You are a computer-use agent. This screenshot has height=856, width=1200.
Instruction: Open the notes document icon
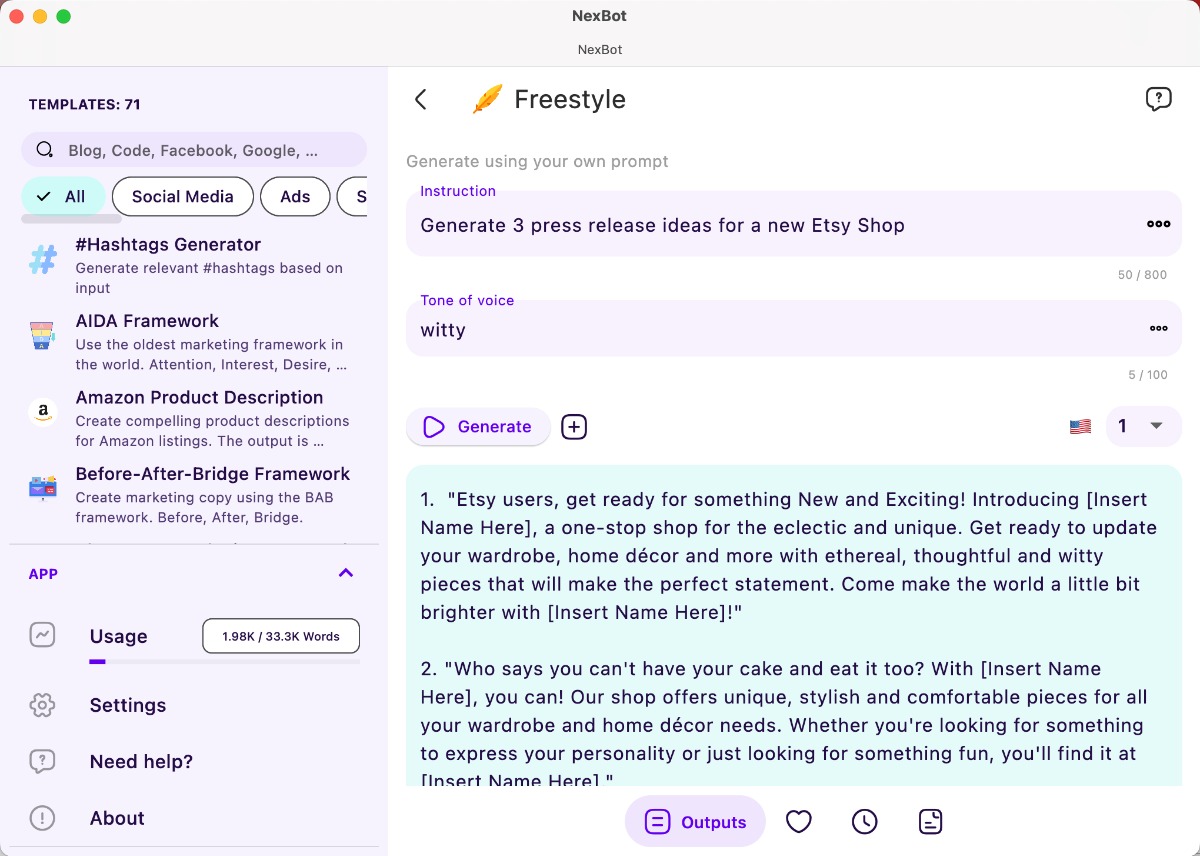930,822
